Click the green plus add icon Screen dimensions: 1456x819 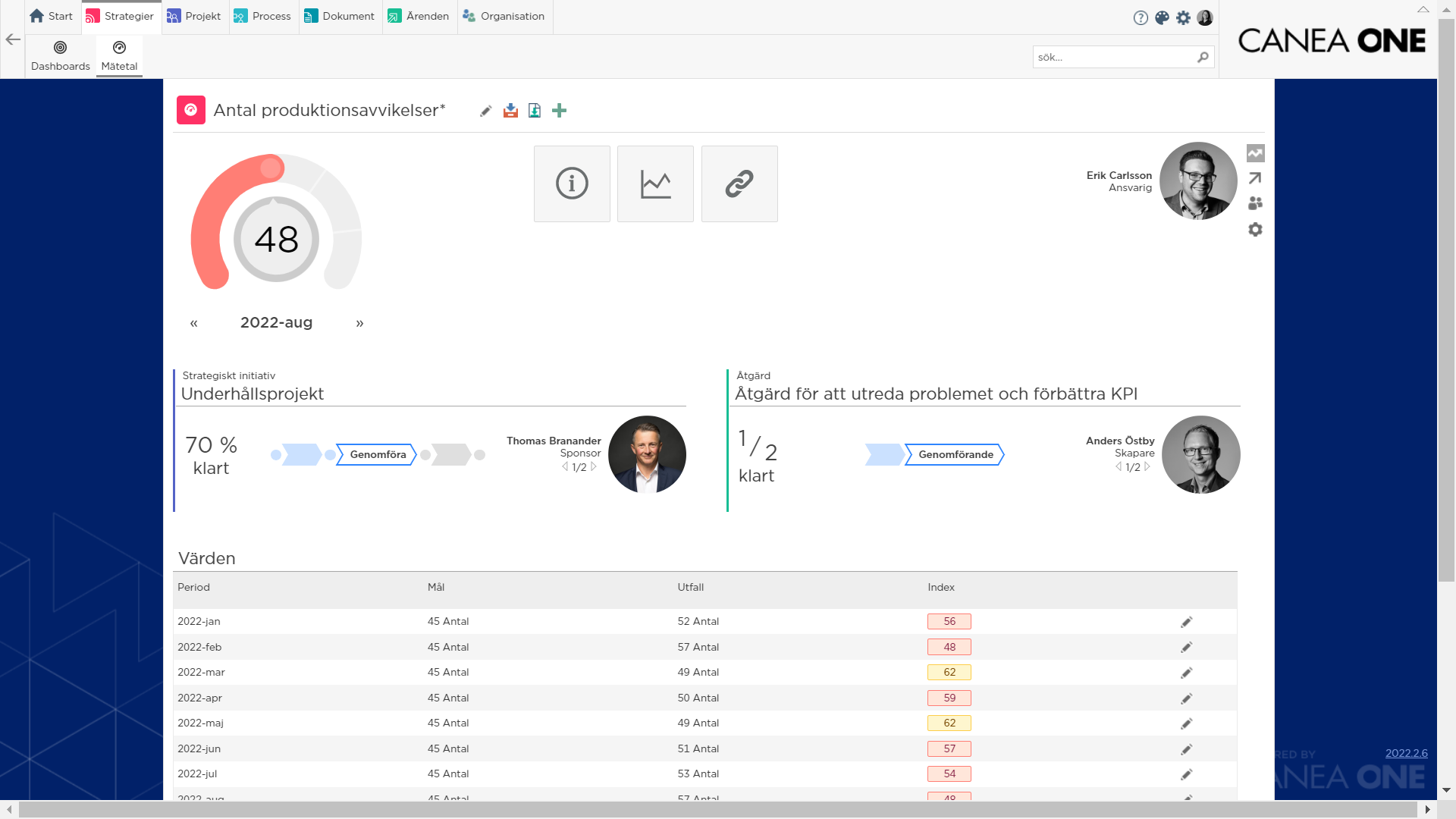tap(559, 111)
